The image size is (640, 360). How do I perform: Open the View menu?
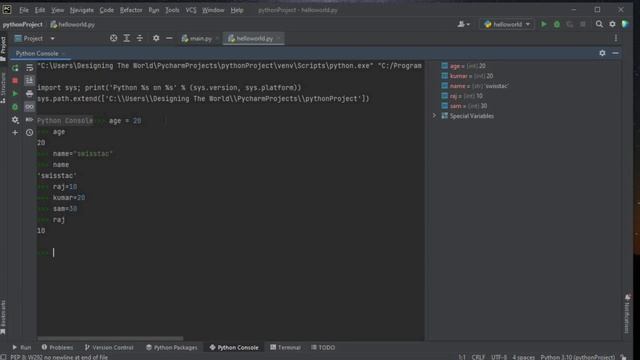click(57, 10)
